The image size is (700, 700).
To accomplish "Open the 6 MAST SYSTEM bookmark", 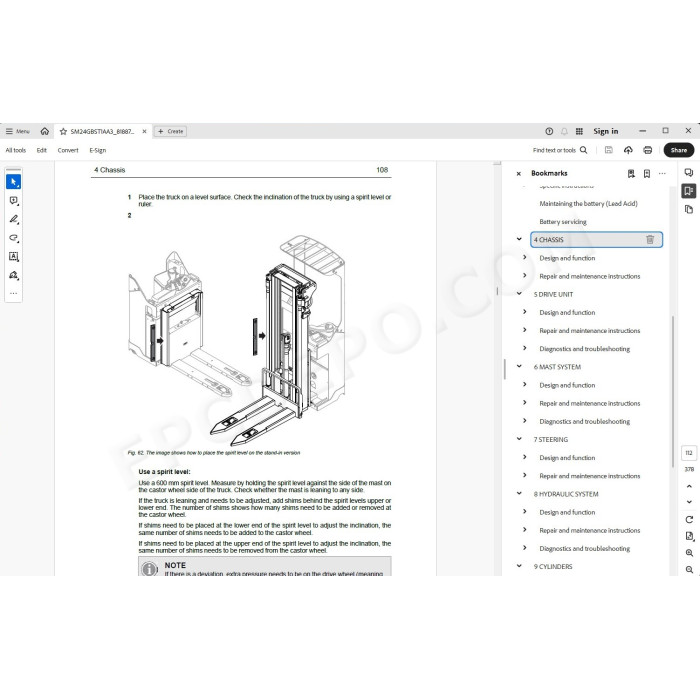I will 557,367.
